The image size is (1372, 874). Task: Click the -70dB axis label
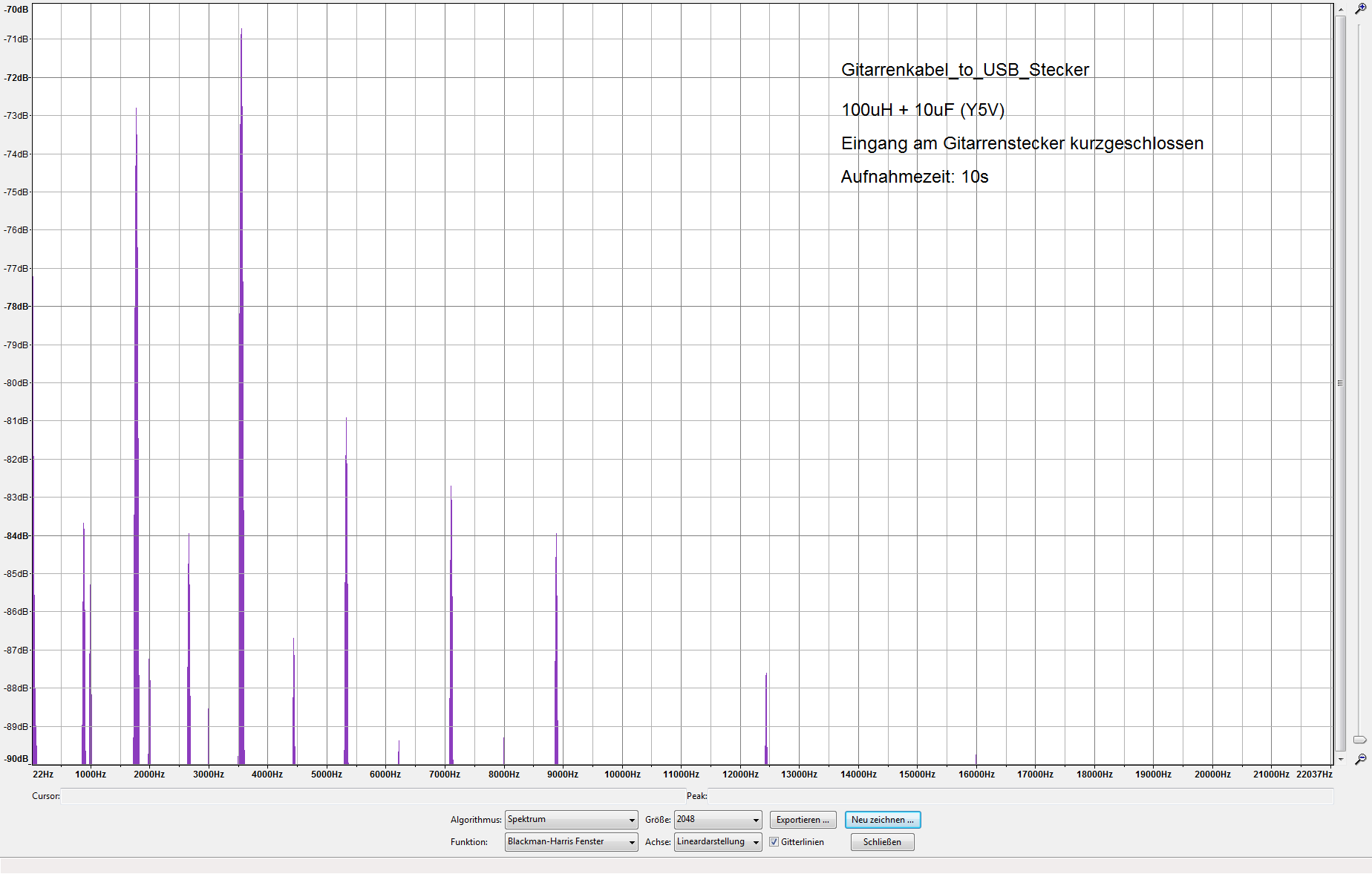click(x=16, y=10)
